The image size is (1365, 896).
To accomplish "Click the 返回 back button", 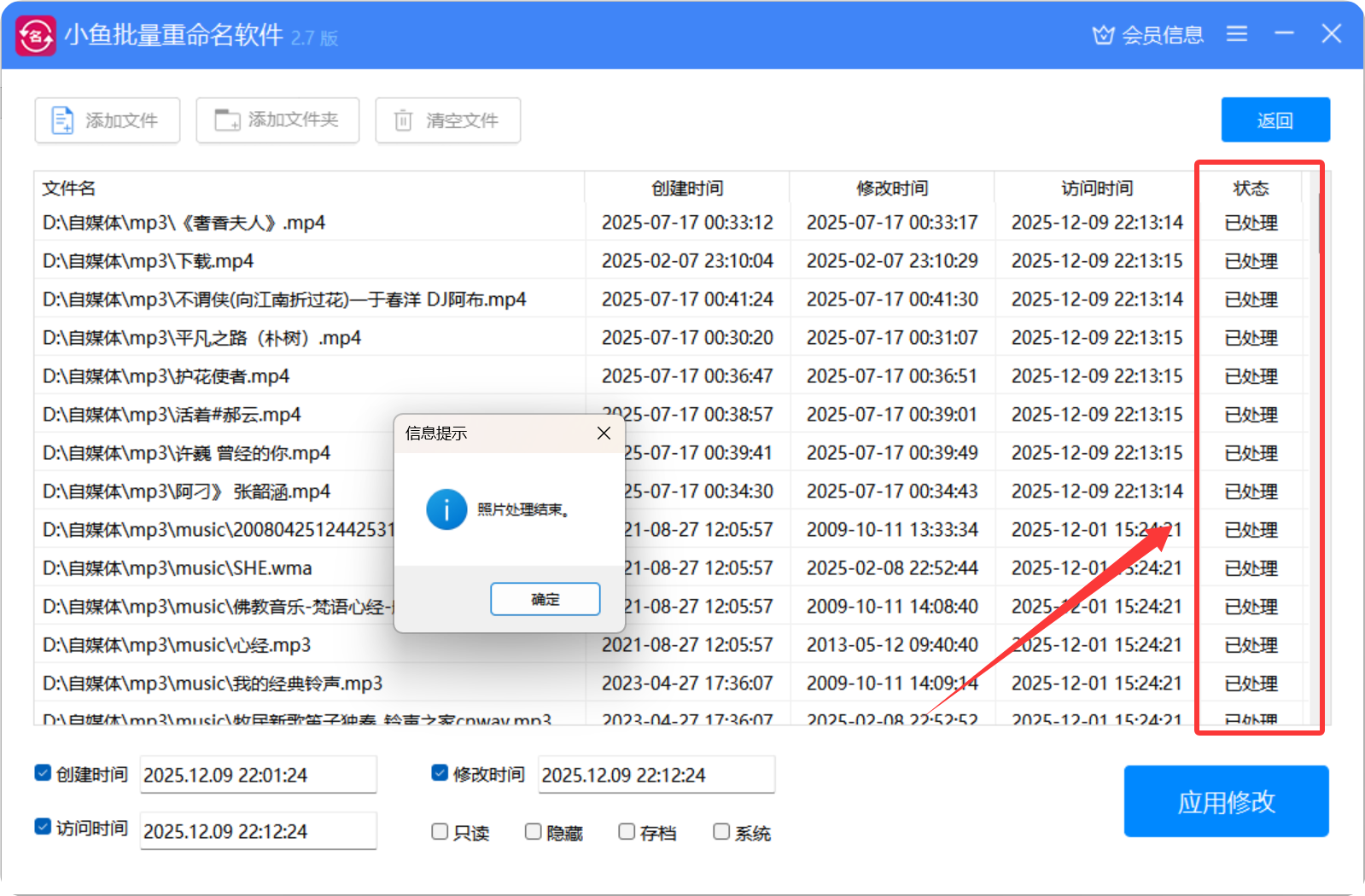I will [x=1275, y=120].
